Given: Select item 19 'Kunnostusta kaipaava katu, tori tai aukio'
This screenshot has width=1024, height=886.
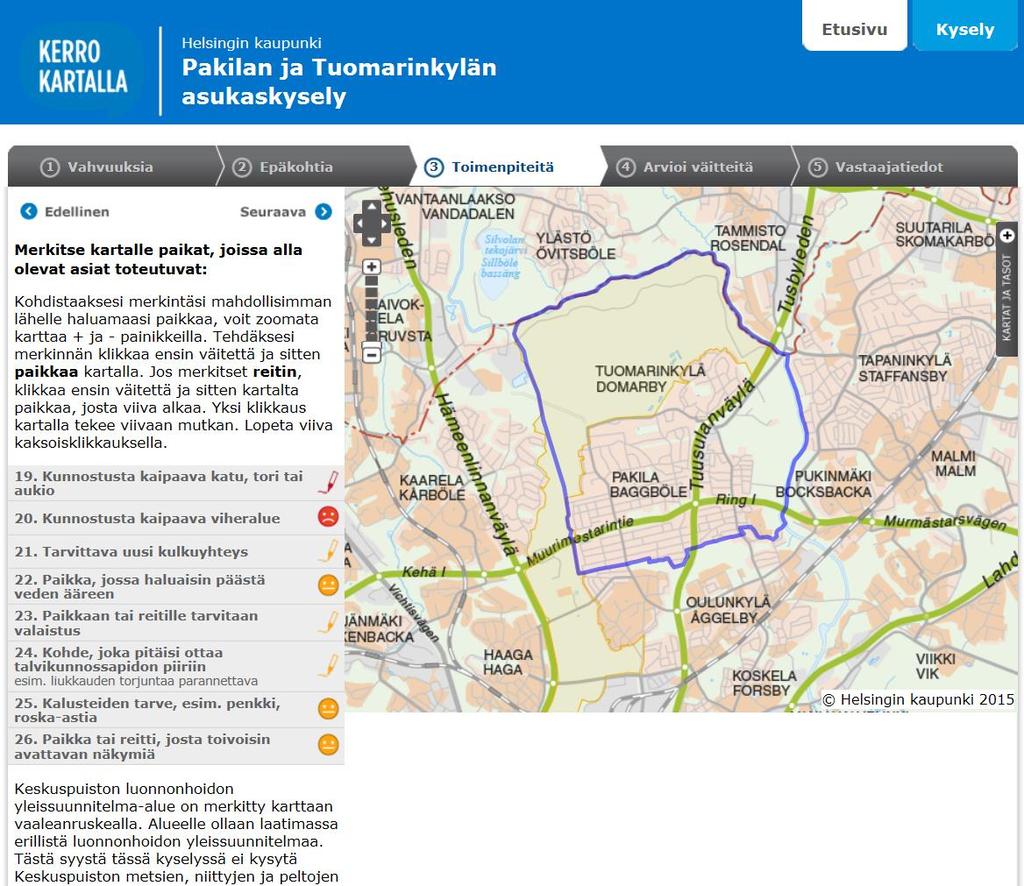Looking at the screenshot, I should pos(176,483).
